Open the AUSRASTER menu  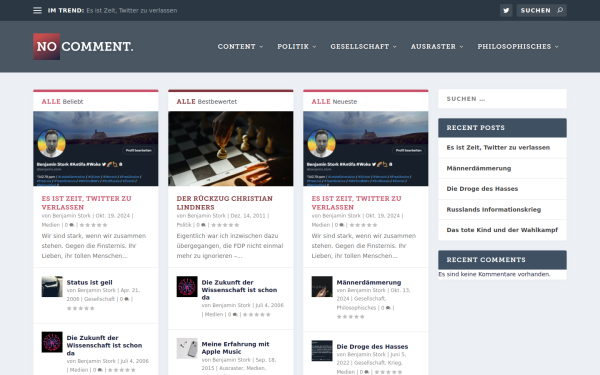coord(433,46)
